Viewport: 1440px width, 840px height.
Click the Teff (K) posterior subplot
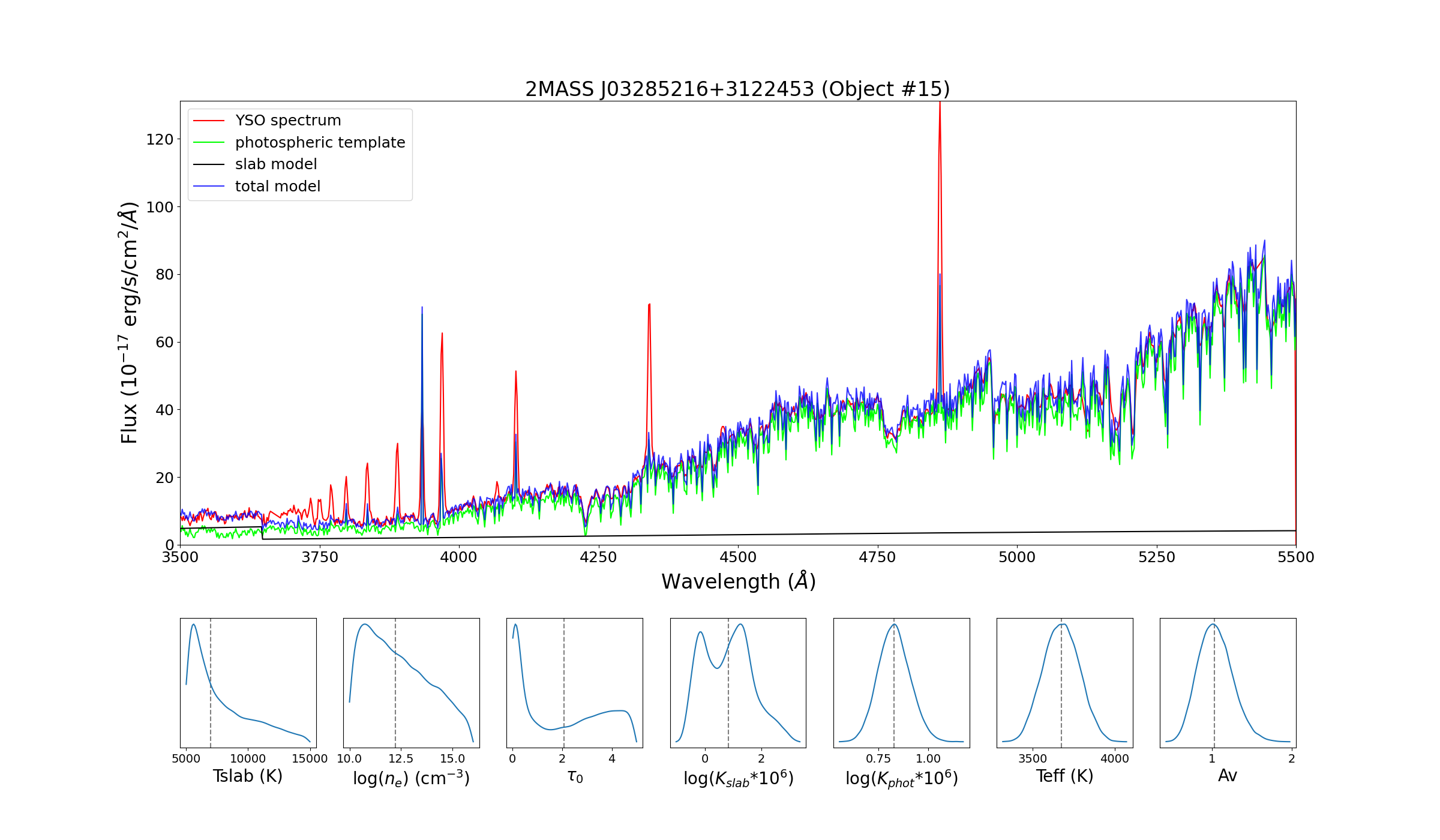coord(1064,683)
